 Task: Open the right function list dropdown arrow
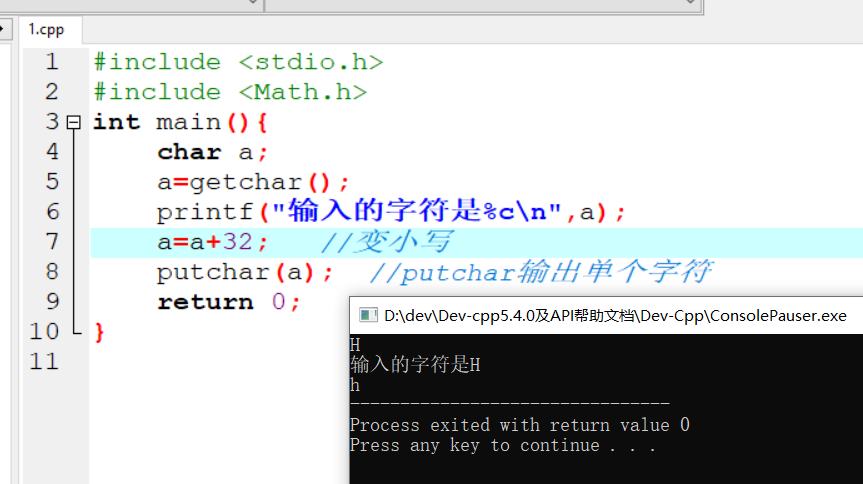pos(690,2)
